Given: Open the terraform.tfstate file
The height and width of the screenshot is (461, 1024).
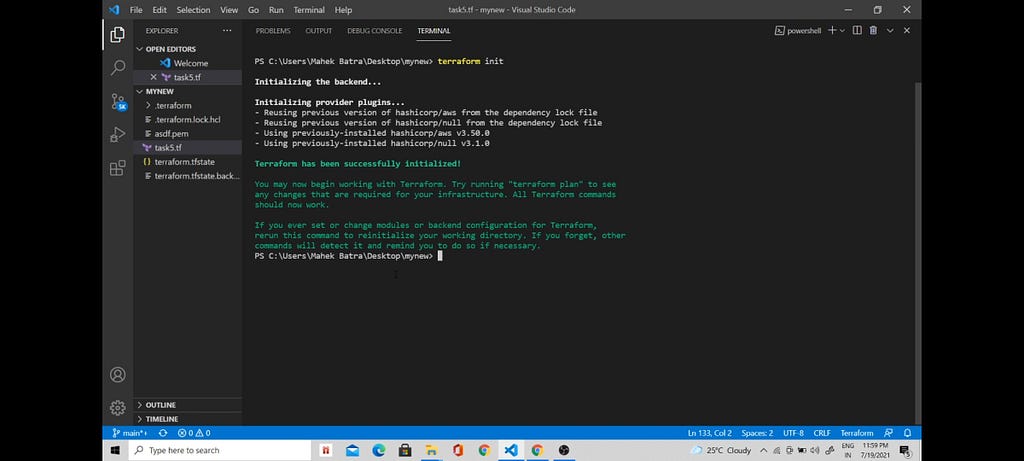Looking at the screenshot, I should pyautogui.click(x=187, y=161).
